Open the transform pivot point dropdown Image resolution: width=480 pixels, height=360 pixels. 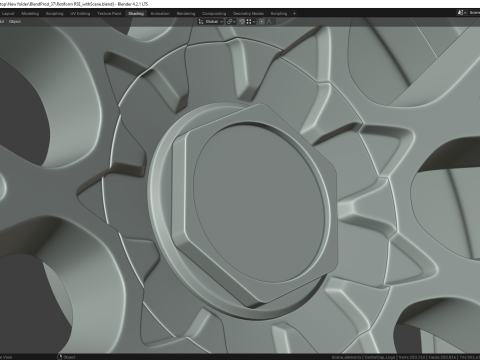point(231,22)
